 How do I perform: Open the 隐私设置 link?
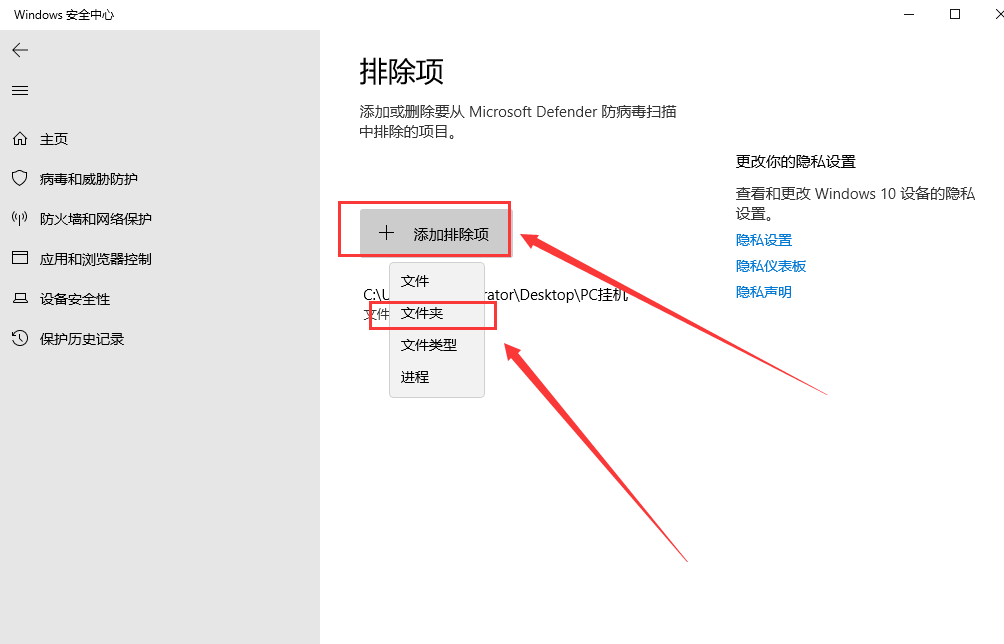click(x=763, y=239)
